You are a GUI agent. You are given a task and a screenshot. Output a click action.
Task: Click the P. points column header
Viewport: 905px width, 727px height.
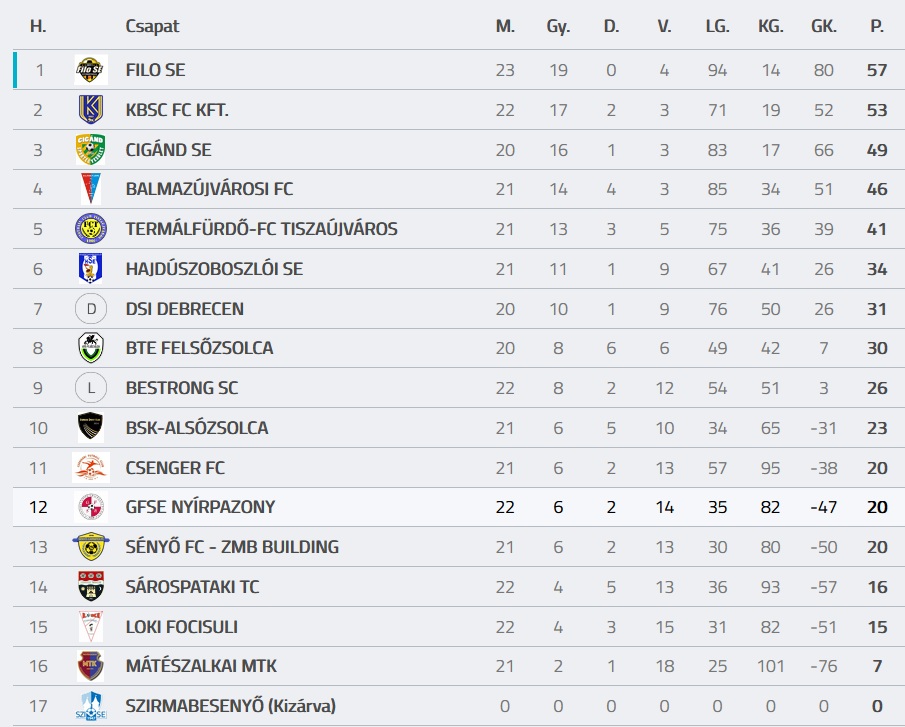(x=877, y=27)
